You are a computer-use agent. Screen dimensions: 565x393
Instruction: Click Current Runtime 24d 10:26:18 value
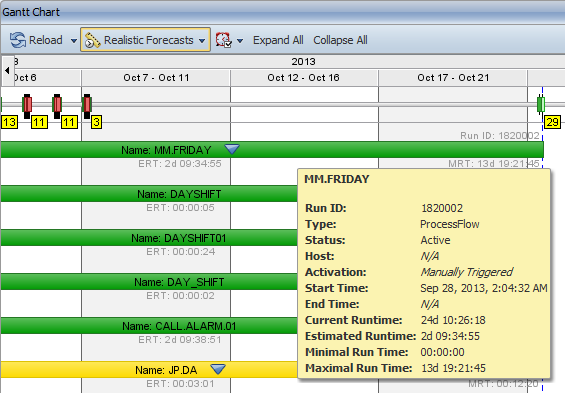(453, 320)
